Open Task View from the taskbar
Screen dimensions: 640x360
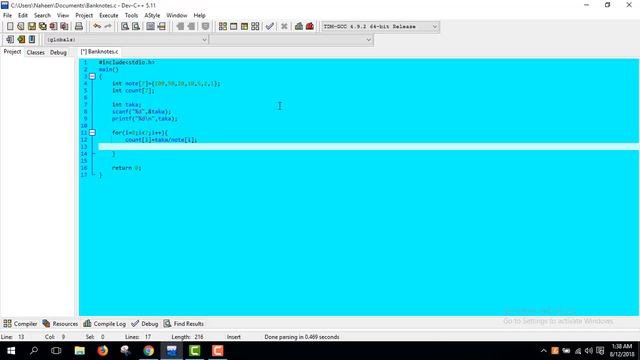click(56, 351)
